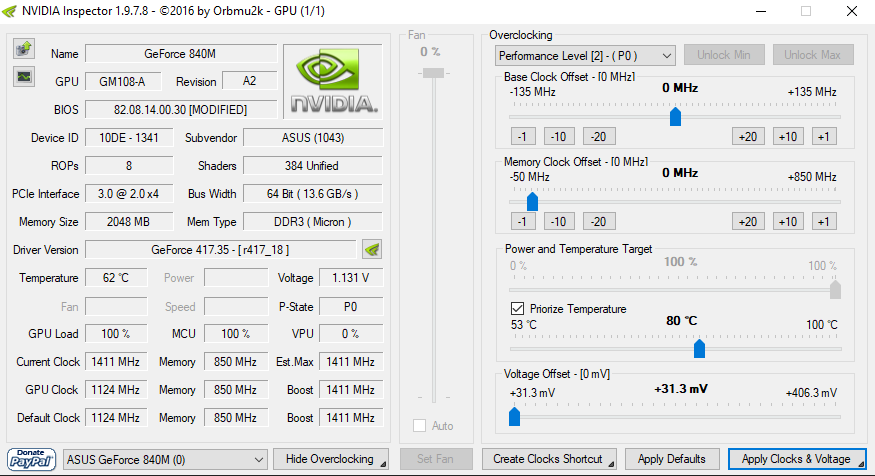
Task: Click Memory Clock Offset +10 button
Action: tap(788, 222)
